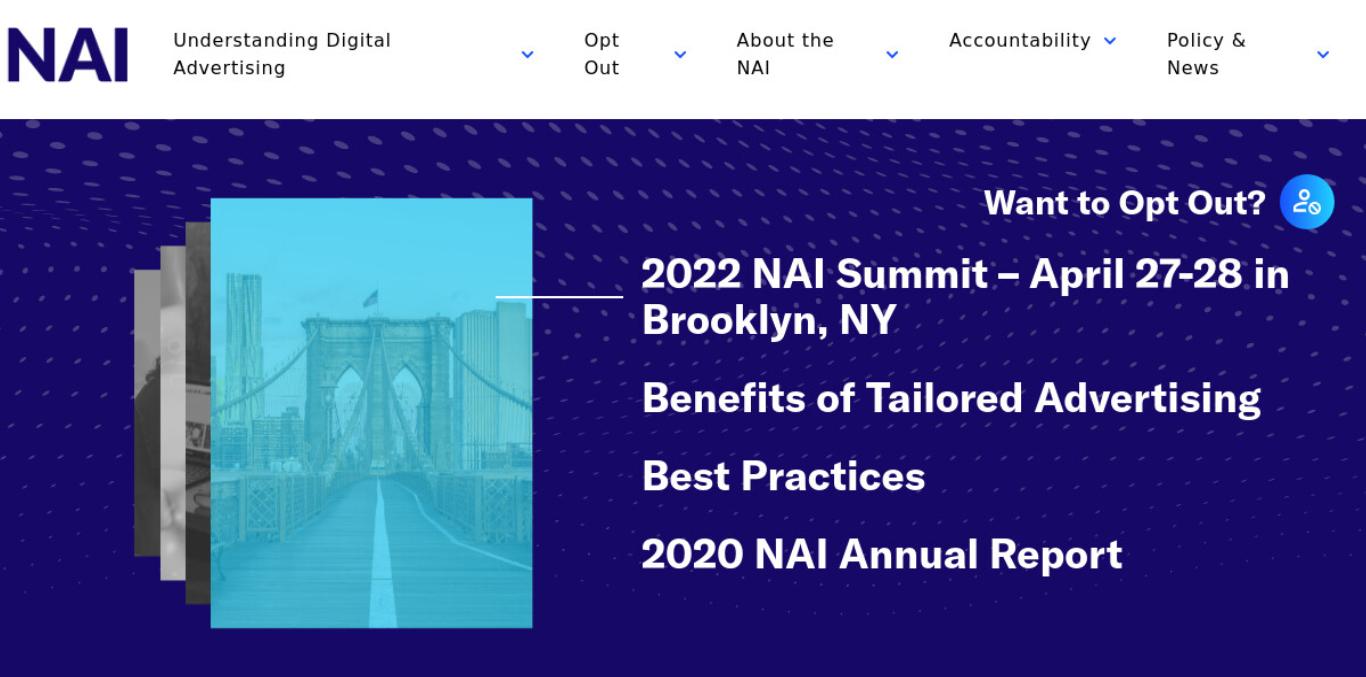
Task: Select the Accountability menu item
Action: (x=1020, y=41)
